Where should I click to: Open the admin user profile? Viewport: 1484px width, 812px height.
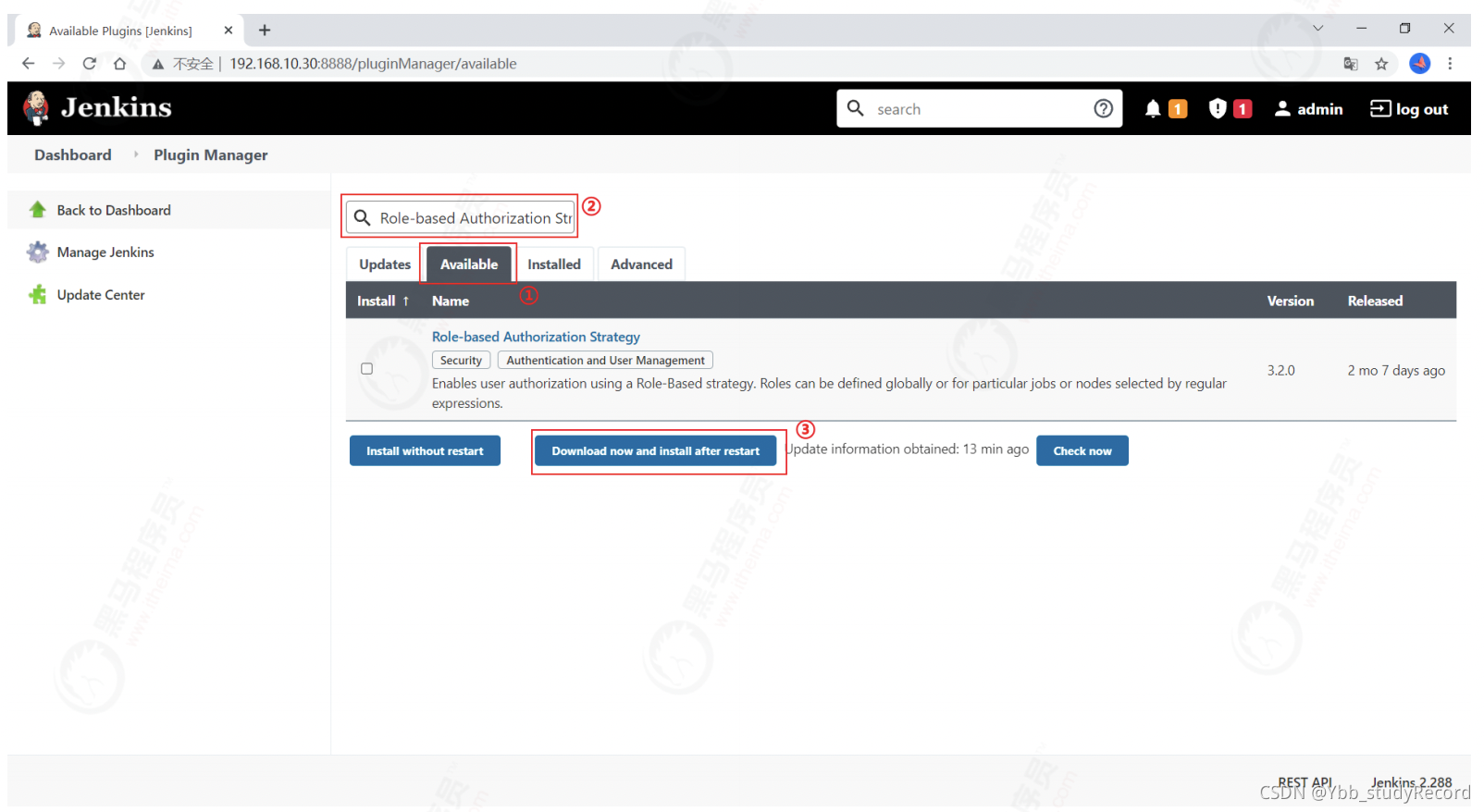(1308, 108)
